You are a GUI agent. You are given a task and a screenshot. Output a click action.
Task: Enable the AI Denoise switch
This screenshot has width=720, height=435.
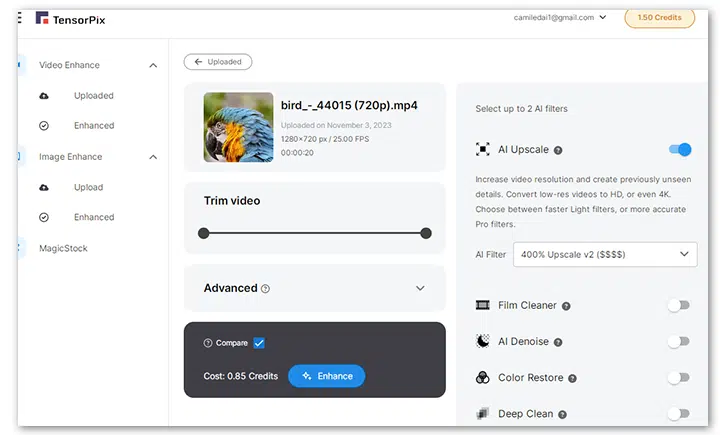click(x=679, y=341)
